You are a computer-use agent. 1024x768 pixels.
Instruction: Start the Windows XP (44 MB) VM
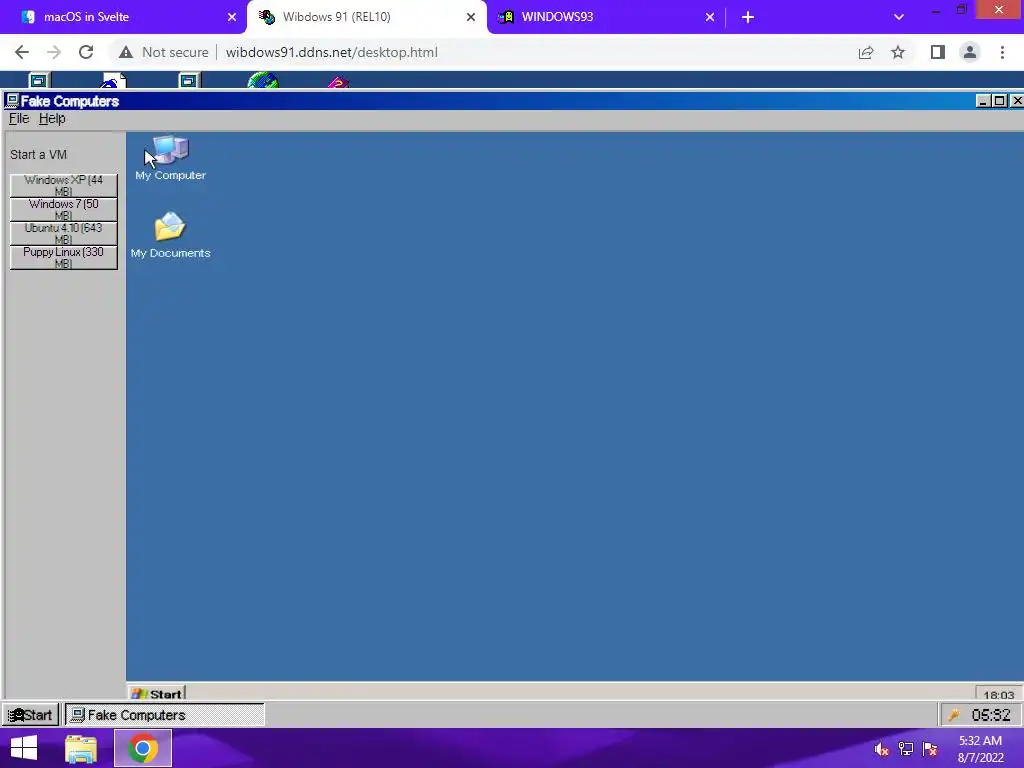point(63,185)
